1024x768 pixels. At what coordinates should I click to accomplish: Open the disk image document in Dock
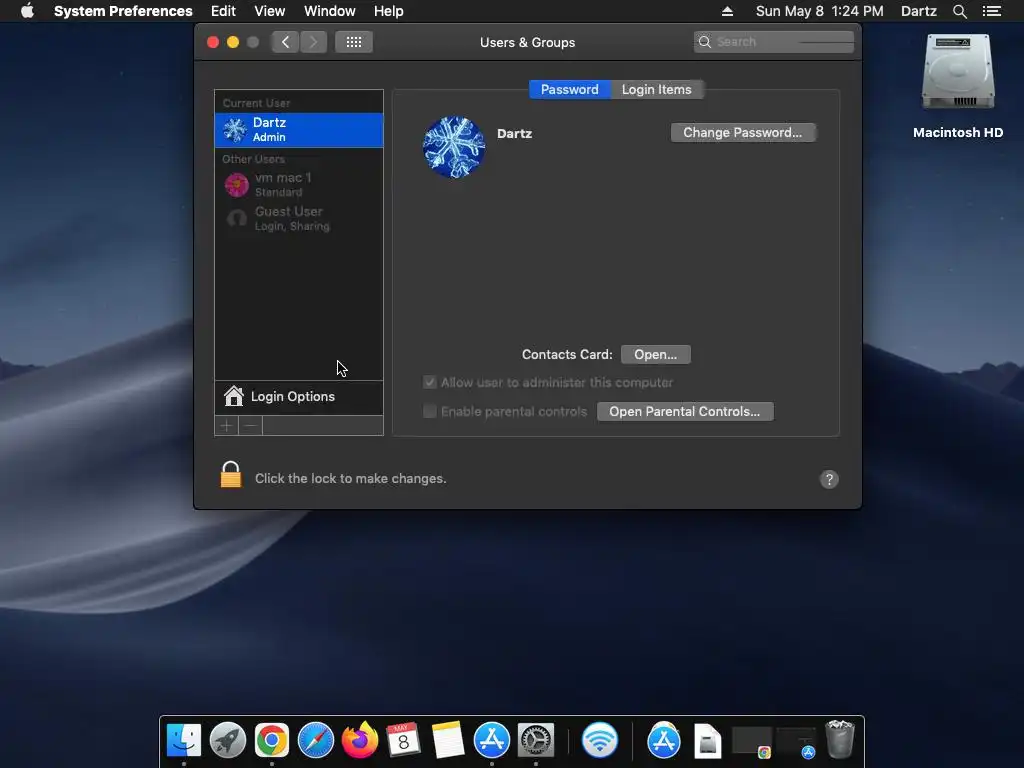[707, 741]
